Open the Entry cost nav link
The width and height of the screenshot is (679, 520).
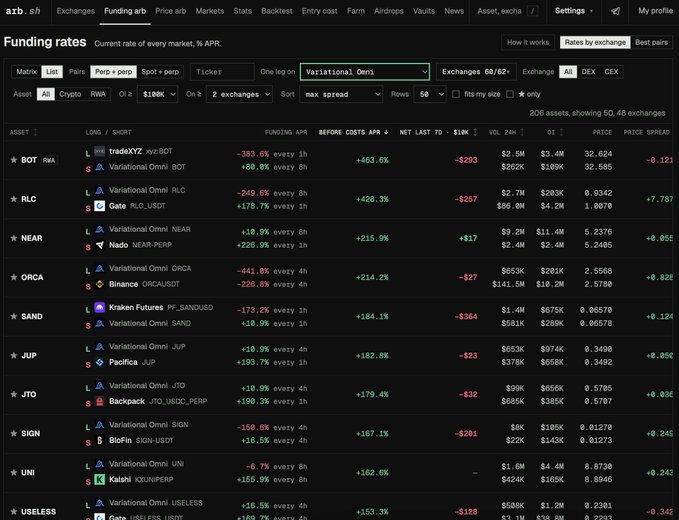click(320, 11)
